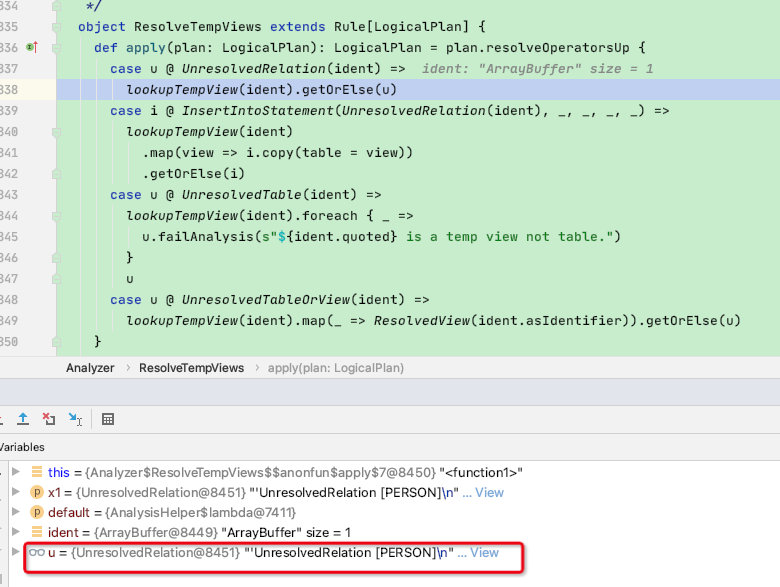Click the Step Out blue up-arrow icon

23,419
